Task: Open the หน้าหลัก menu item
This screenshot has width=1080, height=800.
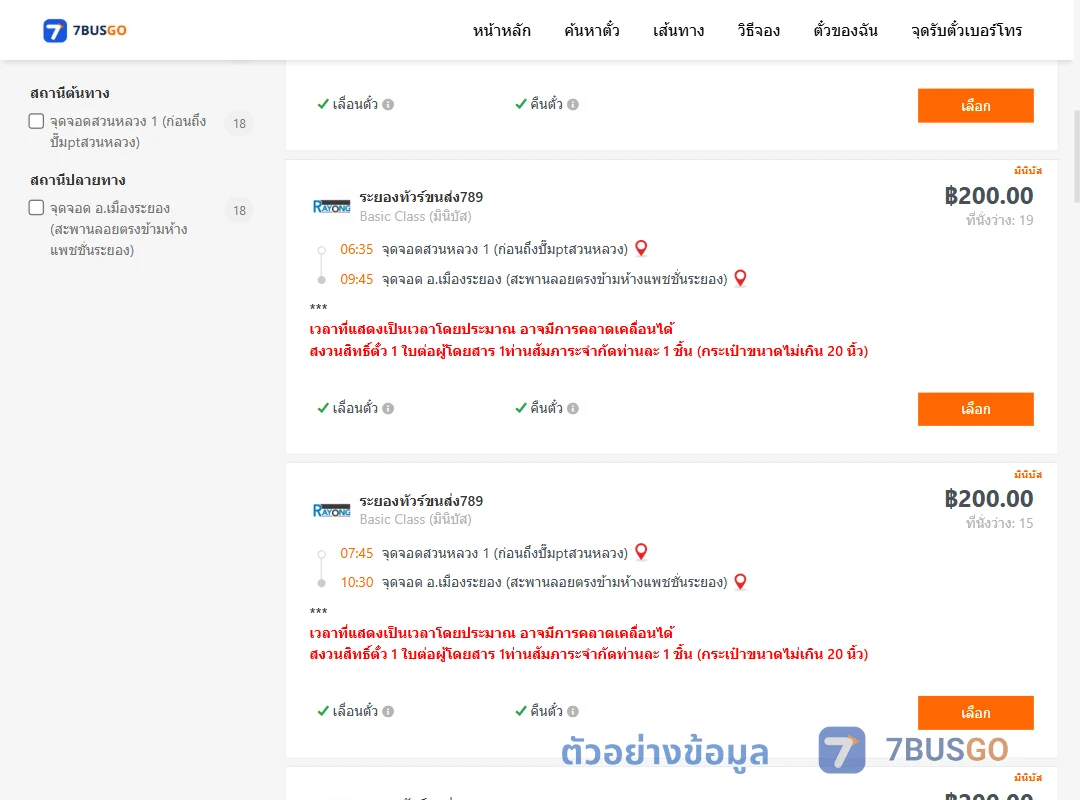Action: point(501,30)
